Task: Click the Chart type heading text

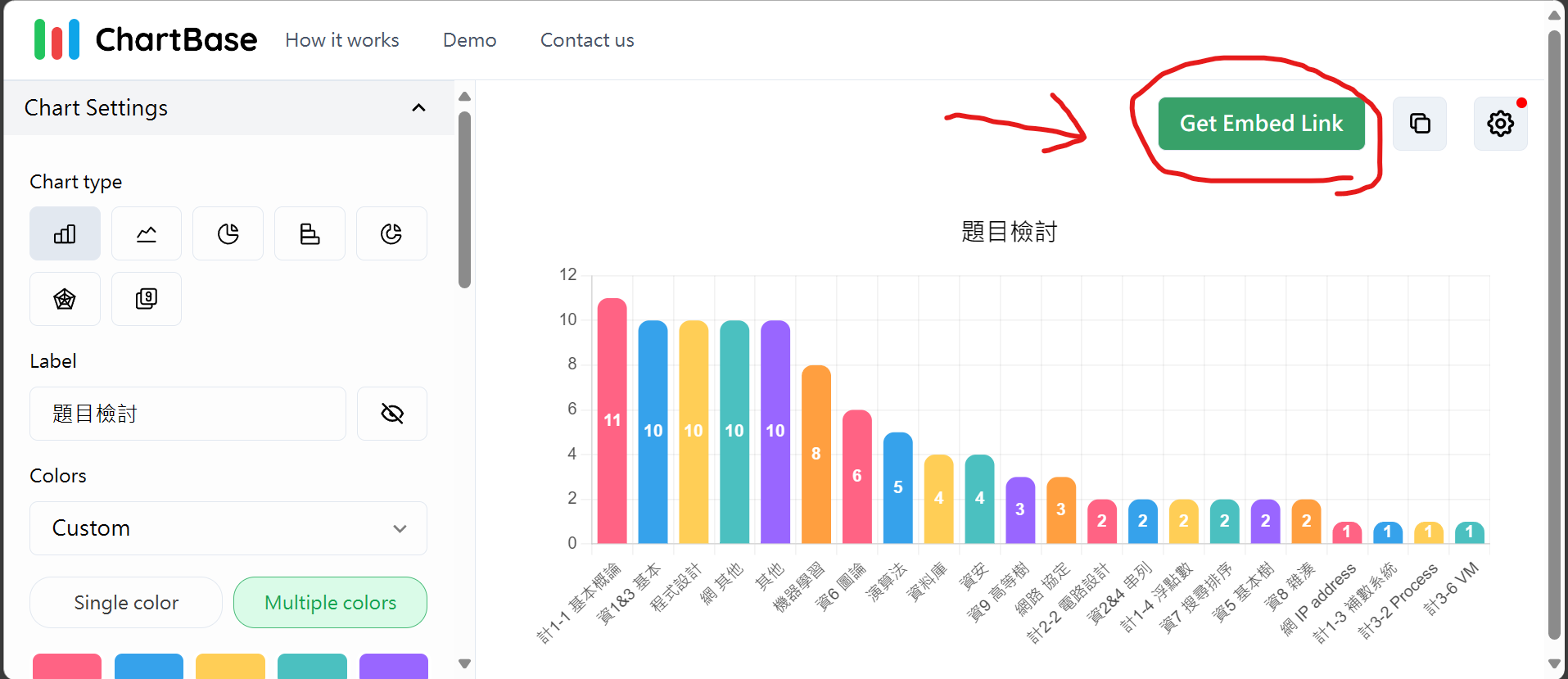Action: point(76,182)
